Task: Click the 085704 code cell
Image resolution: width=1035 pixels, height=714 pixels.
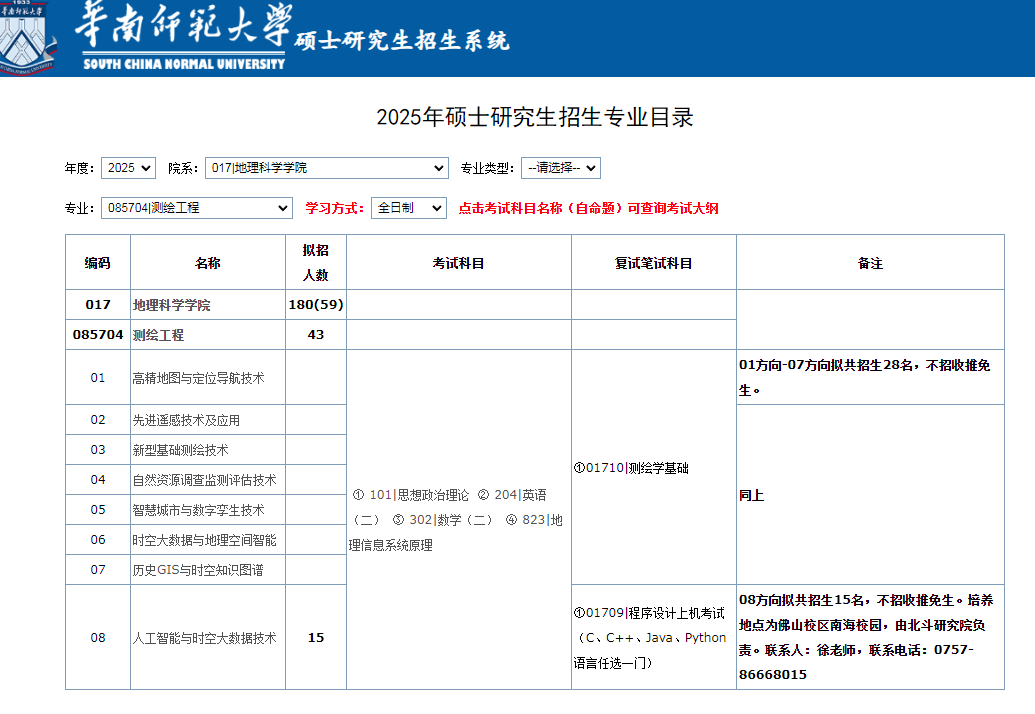Action: tap(98, 335)
